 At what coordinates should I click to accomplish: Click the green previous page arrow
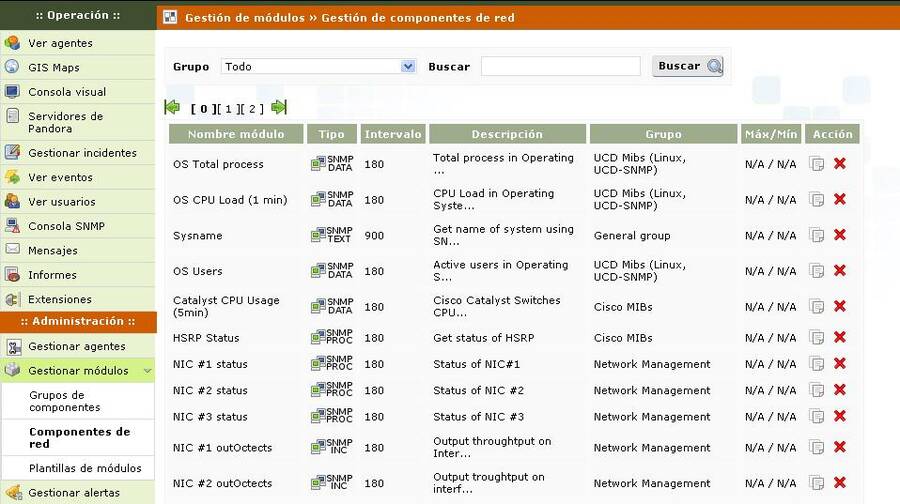click(172, 108)
